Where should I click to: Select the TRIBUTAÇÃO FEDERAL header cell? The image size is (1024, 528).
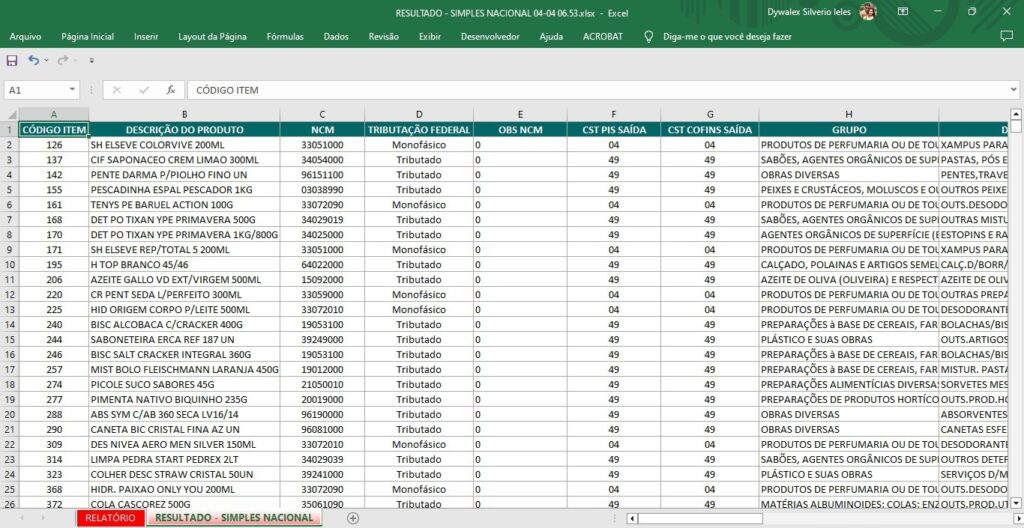[x=418, y=130]
